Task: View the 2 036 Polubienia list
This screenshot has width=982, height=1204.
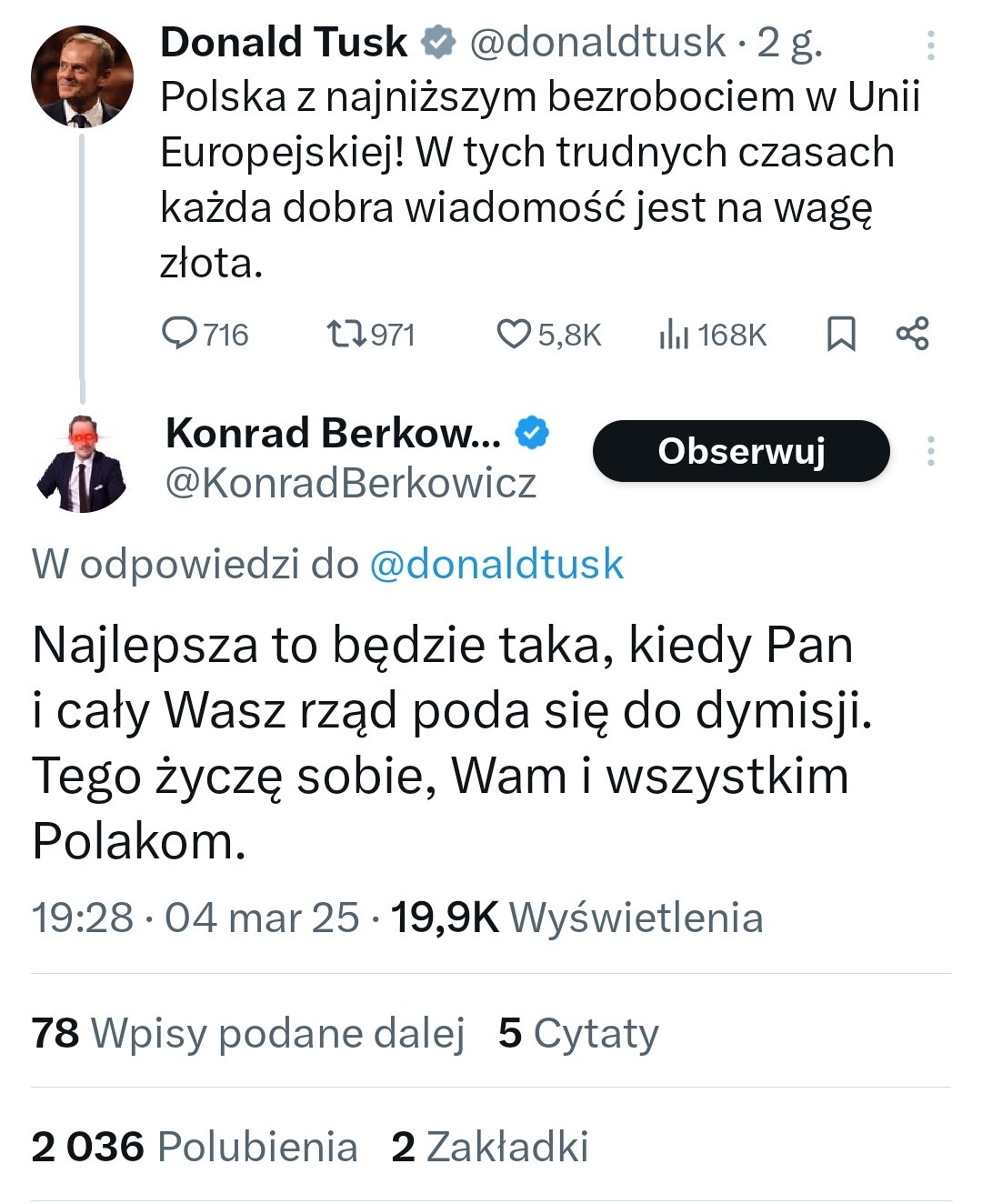Action: click(194, 1147)
